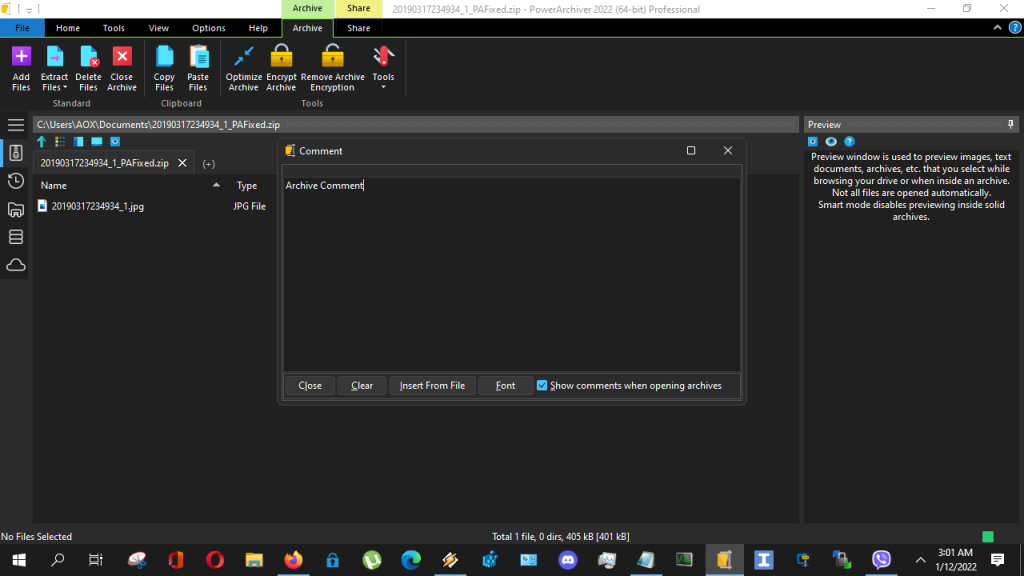Click Remove Archive Encryption icon

332,56
